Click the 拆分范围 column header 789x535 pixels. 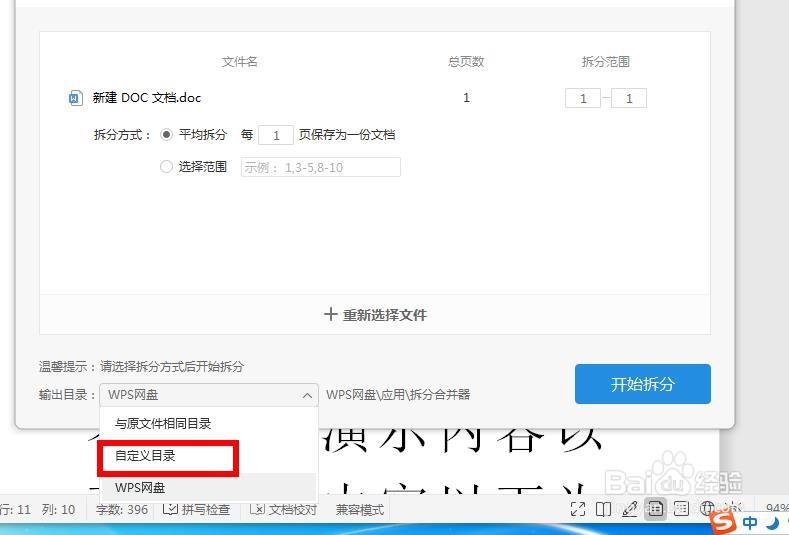[606, 61]
